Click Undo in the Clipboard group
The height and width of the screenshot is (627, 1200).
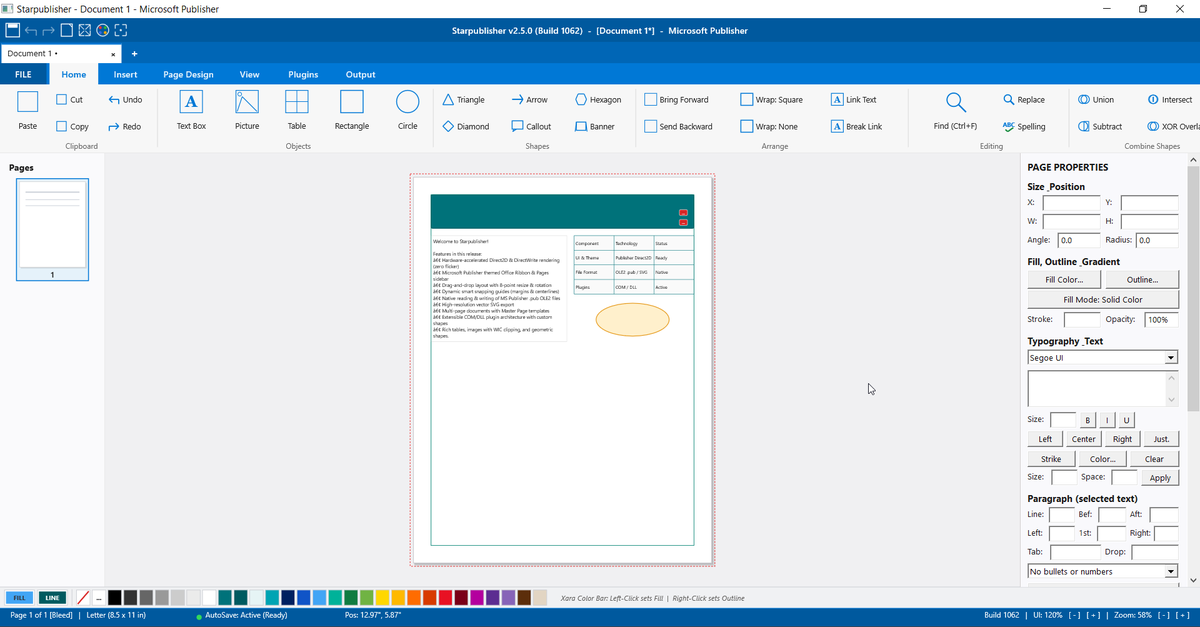(125, 100)
